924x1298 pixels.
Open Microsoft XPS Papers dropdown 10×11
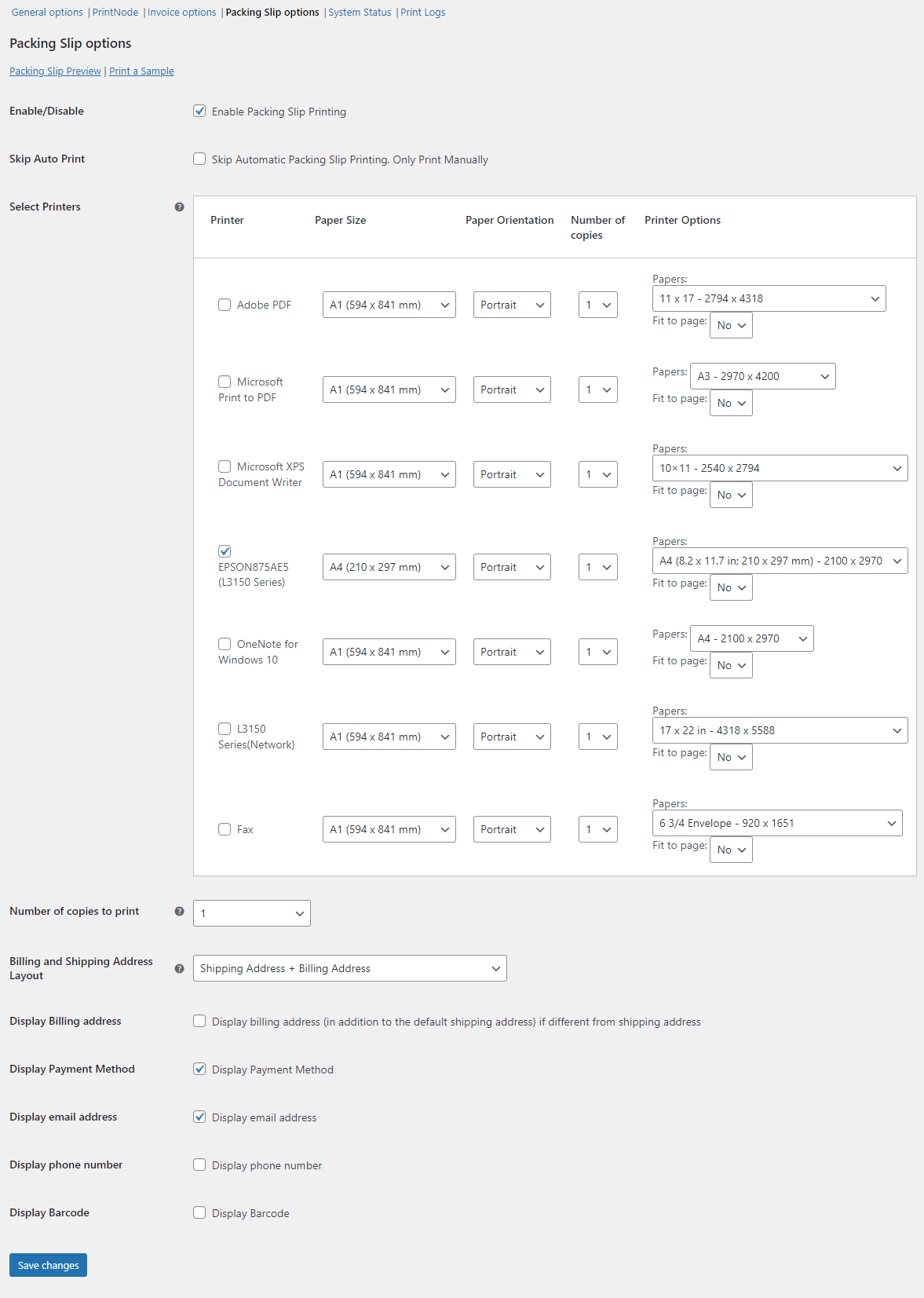tap(780, 468)
